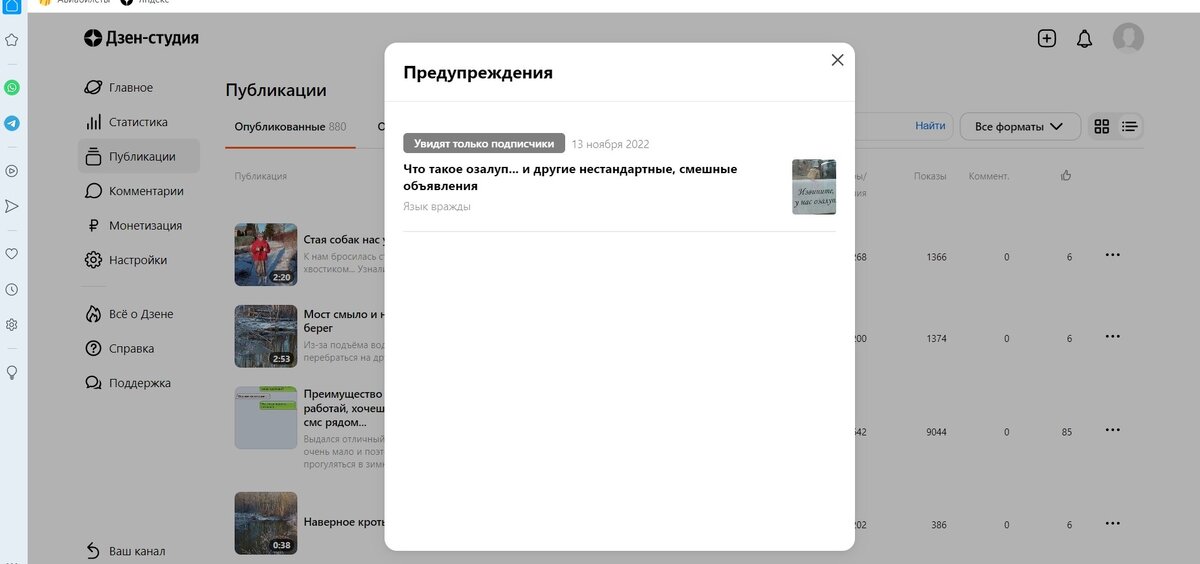Select Публикации in the sidebar
This screenshot has width=1200, height=564.
[139, 156]
